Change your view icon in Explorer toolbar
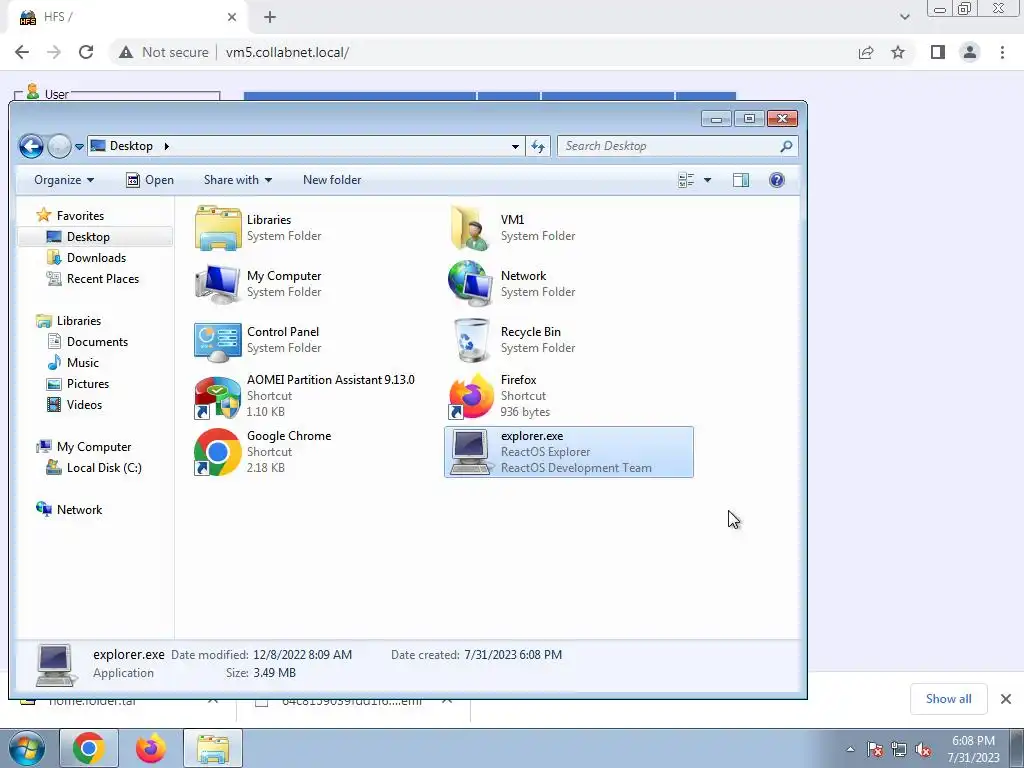The width and height of the screenshot is (1024, 768). (x=686, y=180)
